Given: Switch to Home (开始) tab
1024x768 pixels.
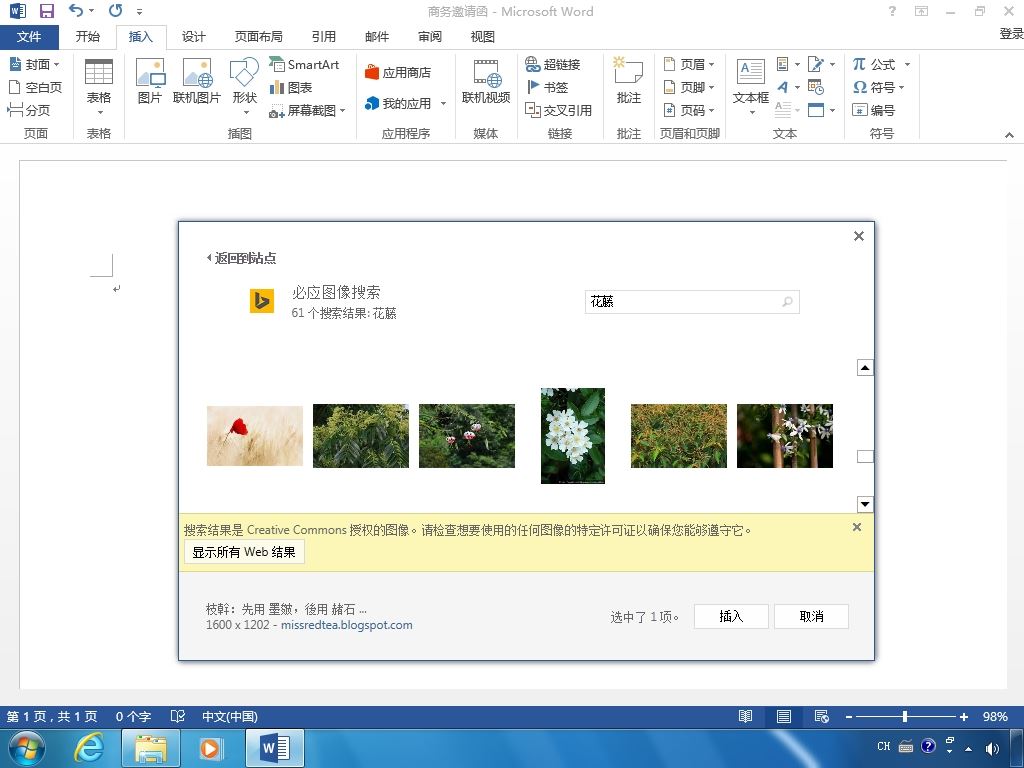Looking at the screenshot, I should [x=88, y=37].
